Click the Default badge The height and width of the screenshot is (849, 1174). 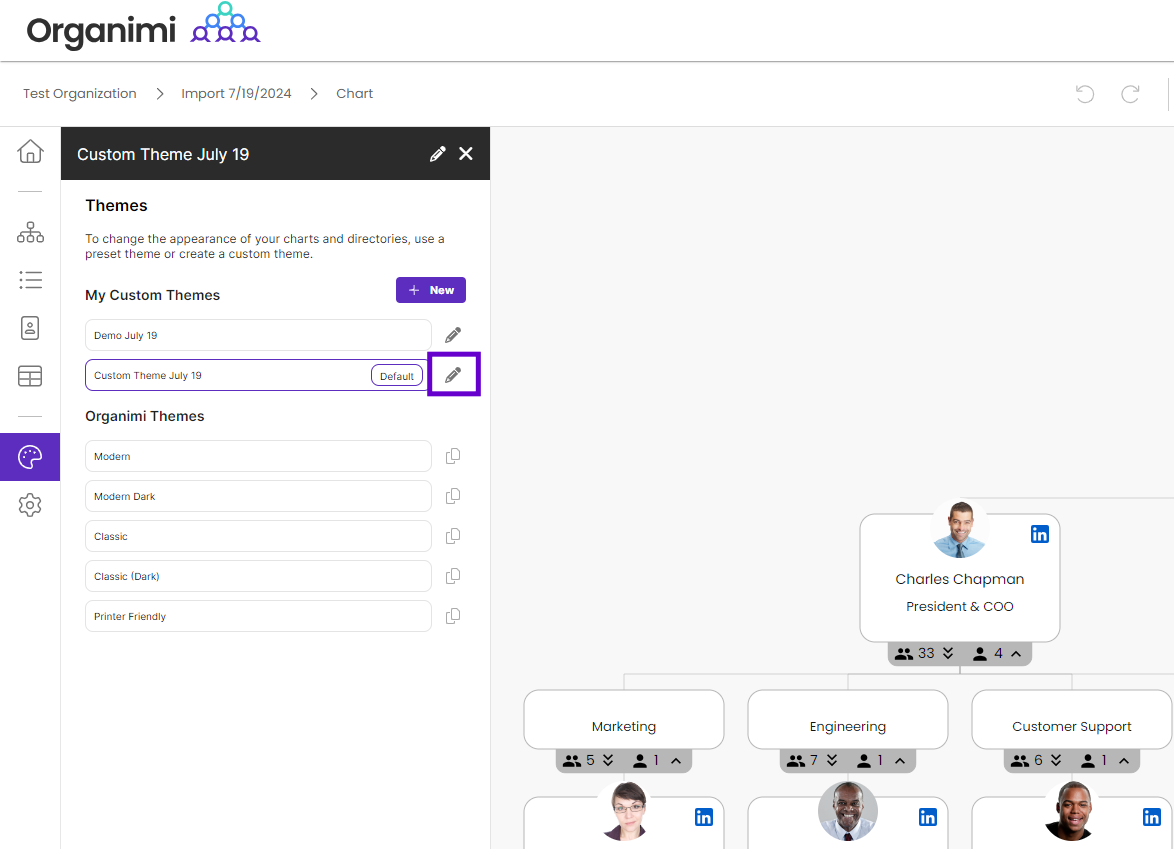[397, 376]
